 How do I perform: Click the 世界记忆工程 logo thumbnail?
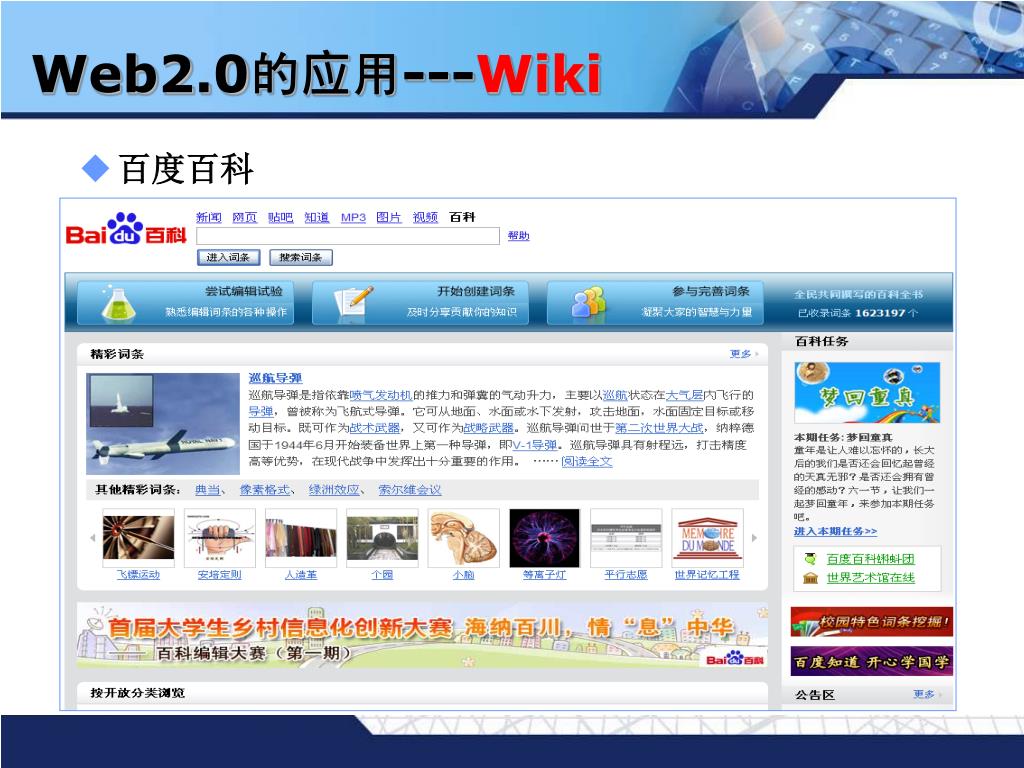click(707, 537)
